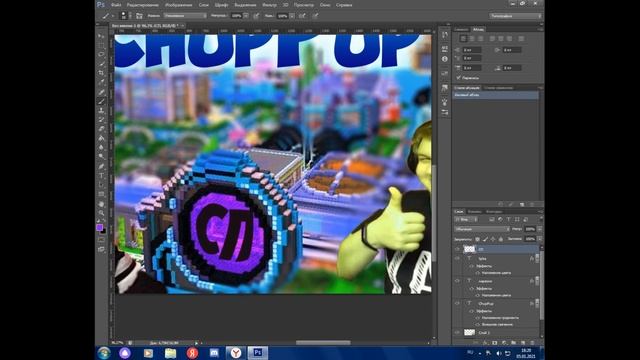
Task: Toggle Hyphenate (Переносы) checkbox
Action: tap(458, 77)
